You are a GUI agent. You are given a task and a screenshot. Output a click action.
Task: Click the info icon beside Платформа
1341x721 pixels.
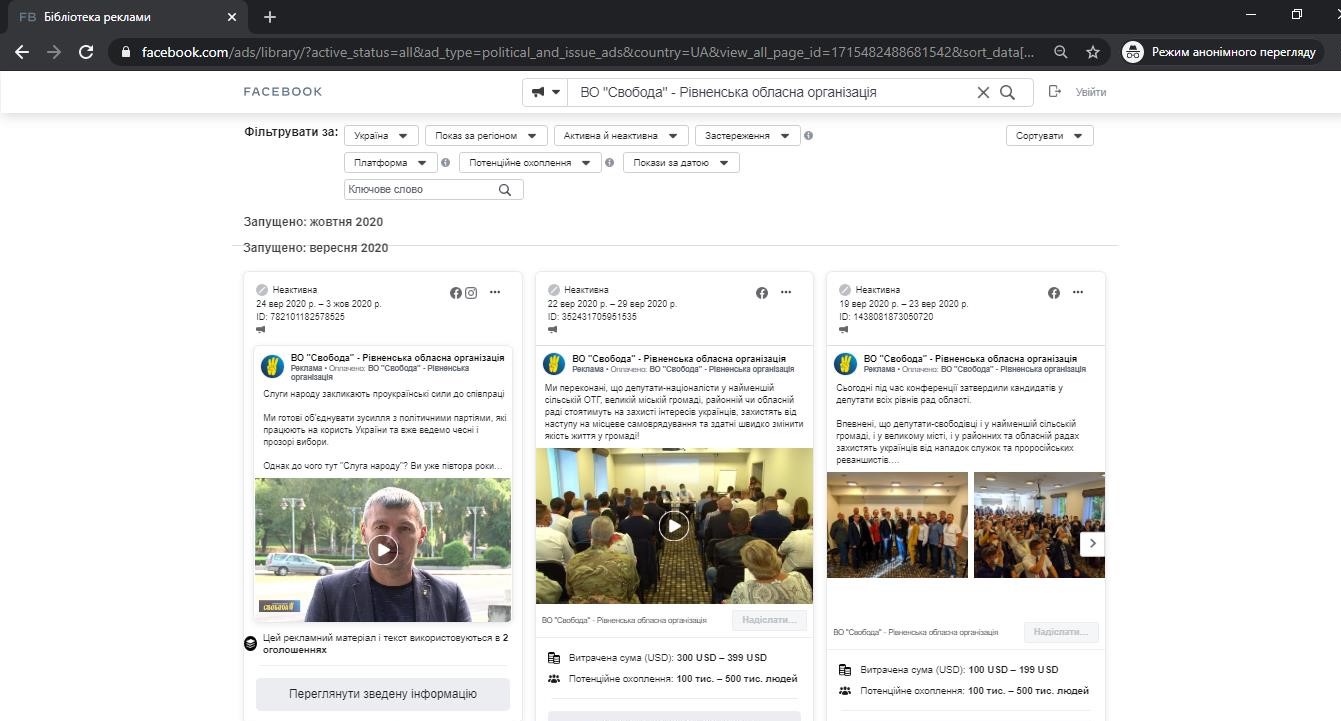[445, 163]
